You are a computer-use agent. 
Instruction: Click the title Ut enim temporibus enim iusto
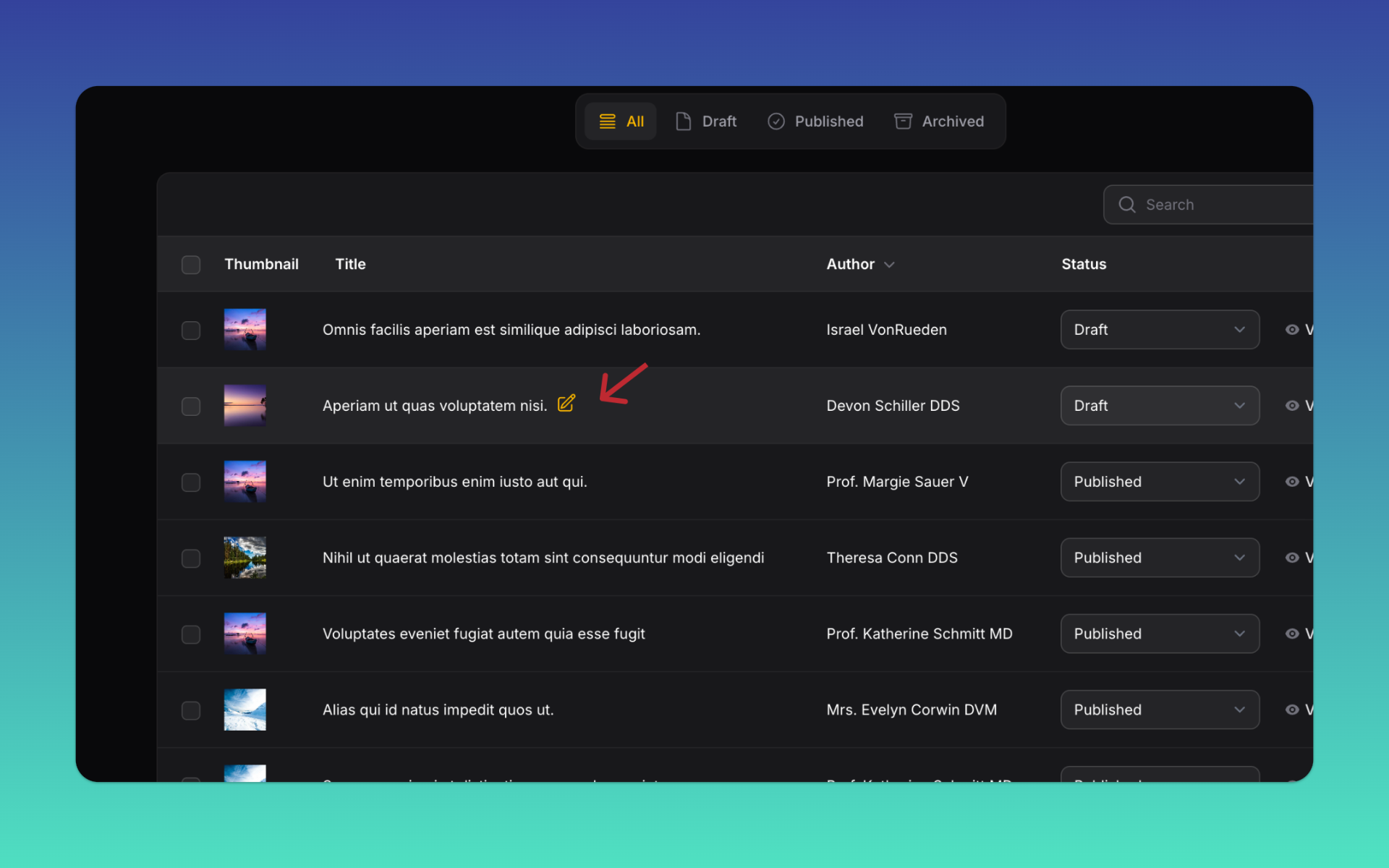click(454, 482)
